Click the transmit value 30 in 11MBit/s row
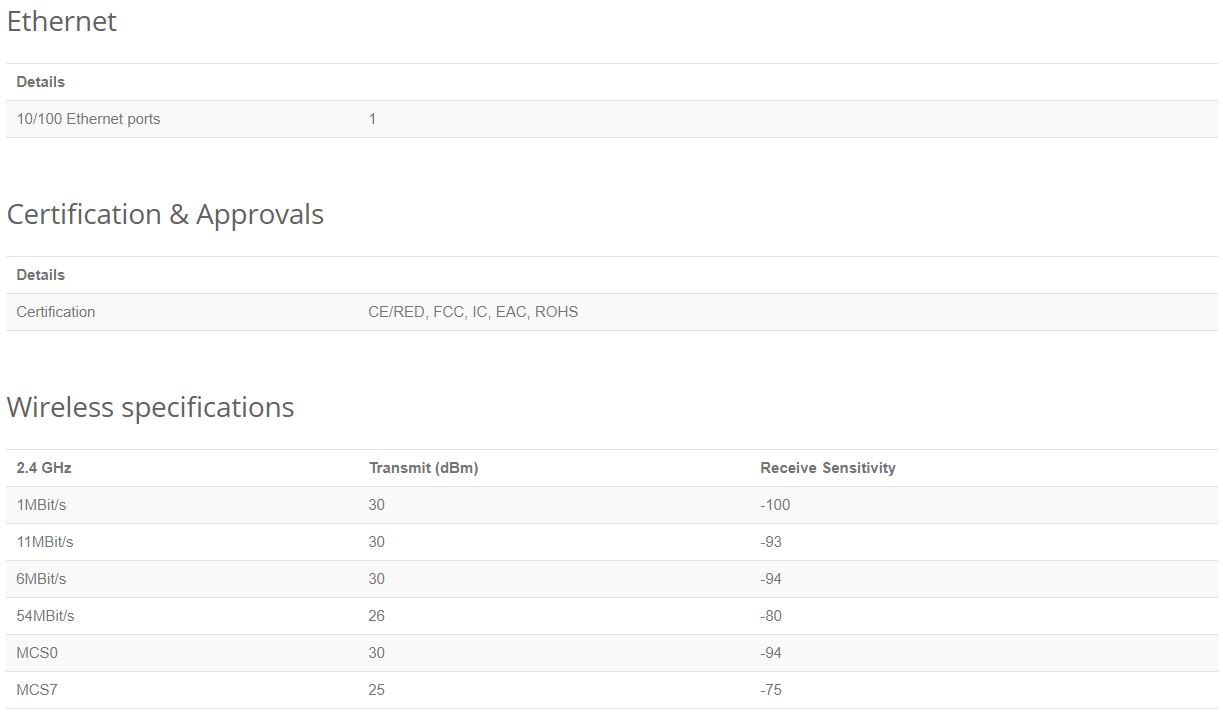This screenshot has width=1223, height=715. pos(377,542)
